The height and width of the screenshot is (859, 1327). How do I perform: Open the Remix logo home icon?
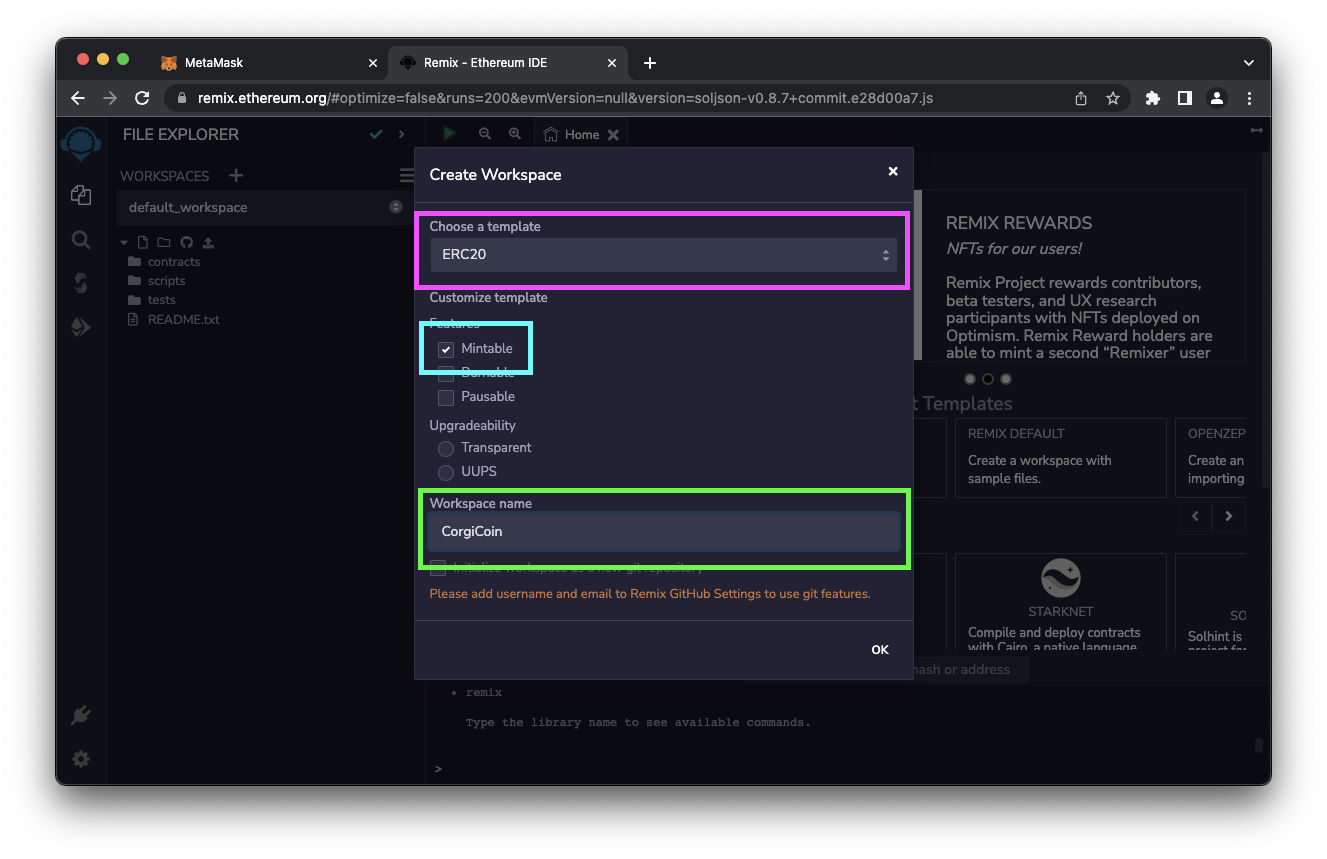coord(81,143)
